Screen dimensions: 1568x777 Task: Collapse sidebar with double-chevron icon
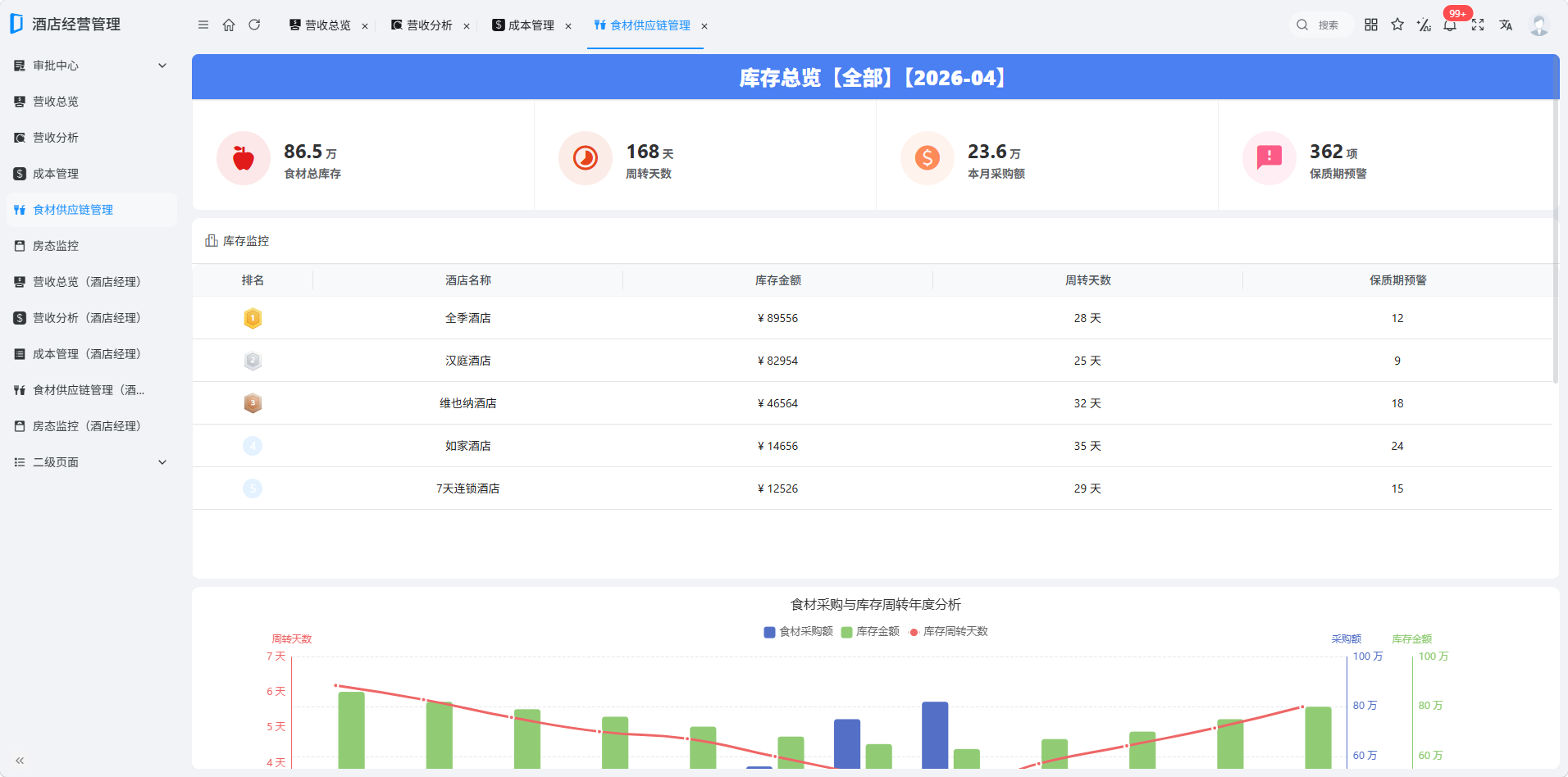point(20,761)
